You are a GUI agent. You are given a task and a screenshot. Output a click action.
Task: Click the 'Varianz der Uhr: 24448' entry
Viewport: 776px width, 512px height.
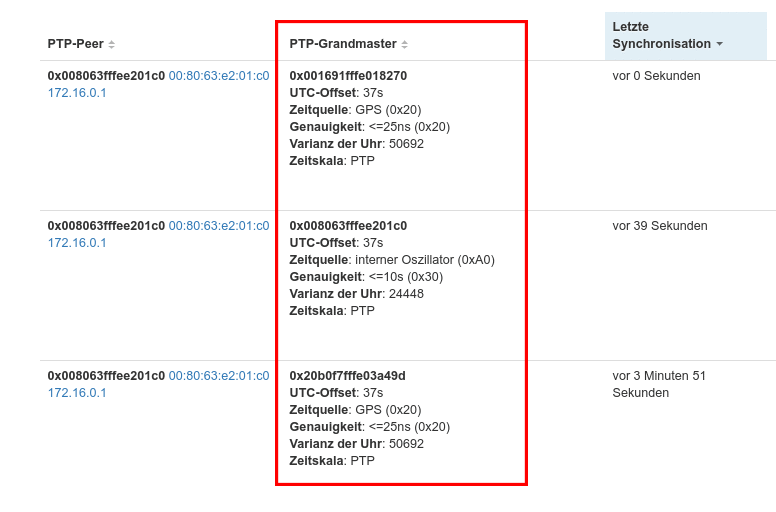point(356,294)
